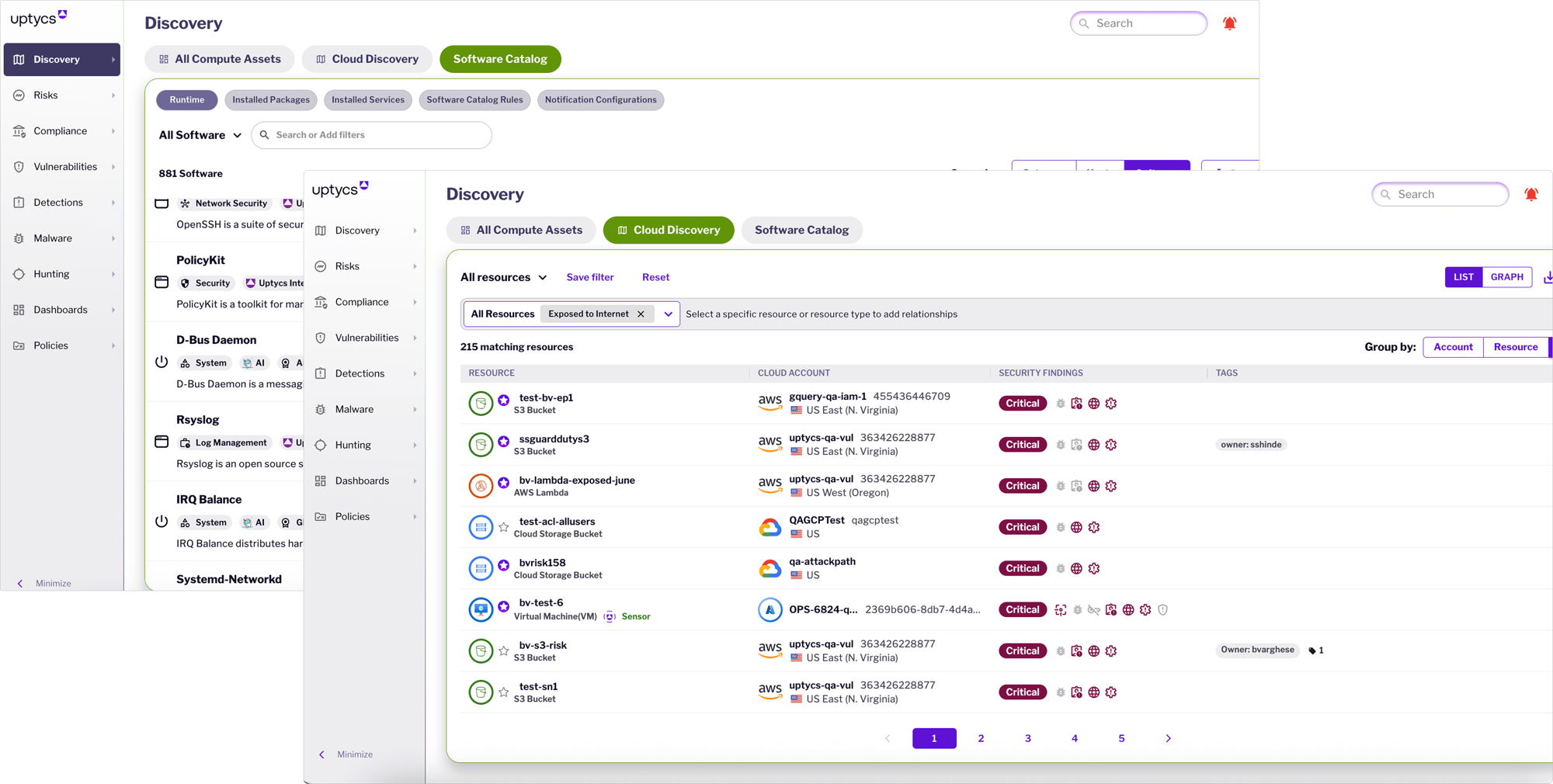Click the Compliance icon in front sidebar

pyautogui.click(x=321, y=302)
